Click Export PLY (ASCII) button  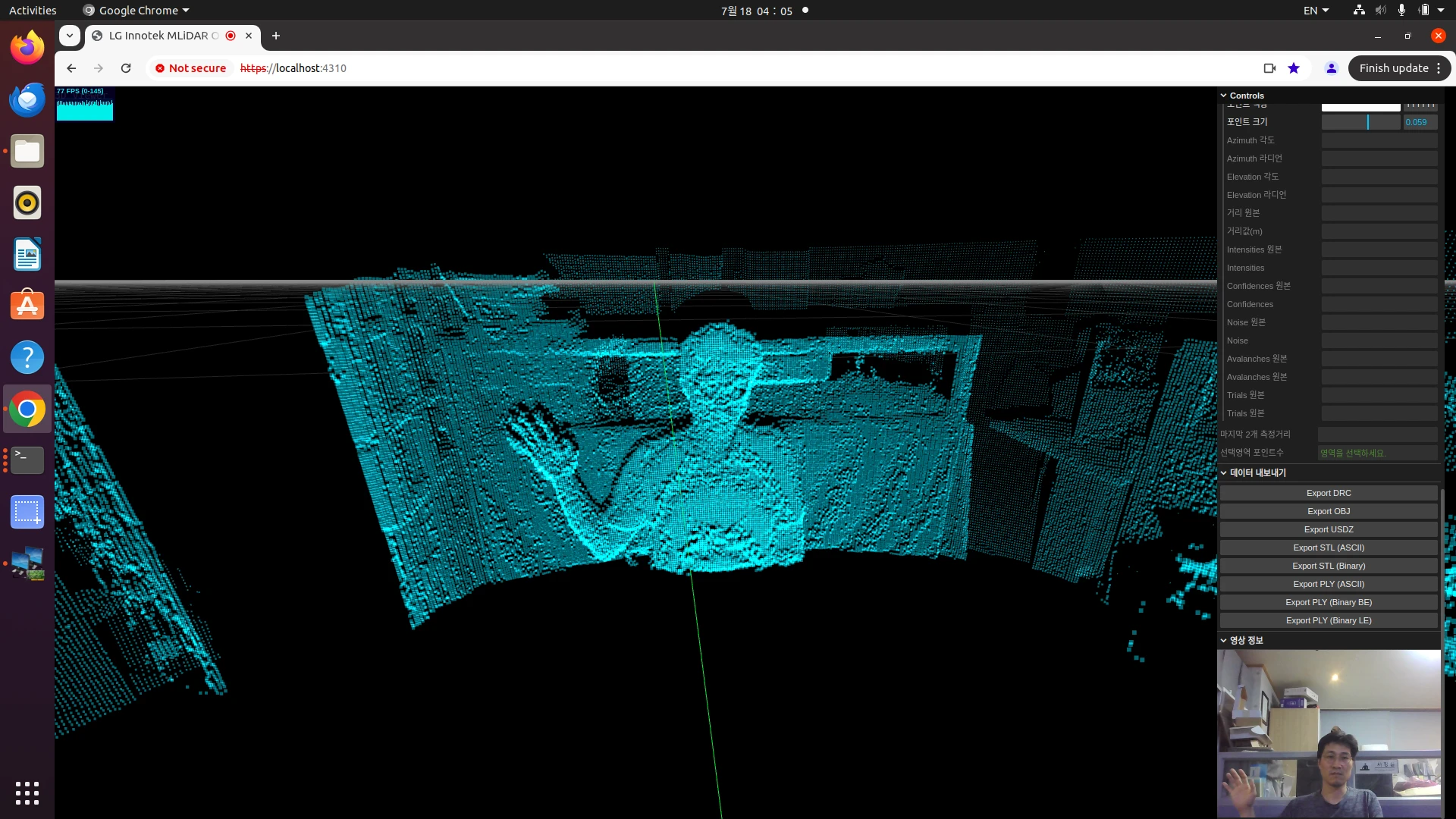pos(1329,584)
